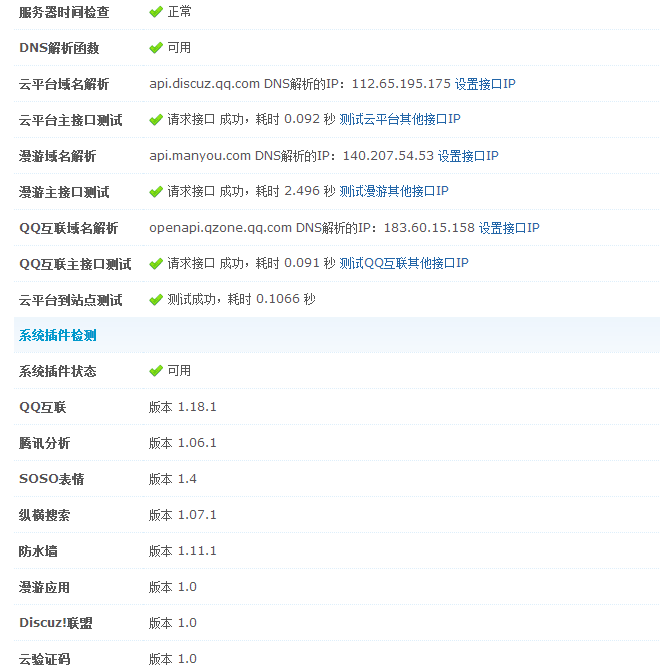The height and width of the screenshot is (667, 660).
Task: Click the 系统插件检测 section header
Action: [58, 336]
